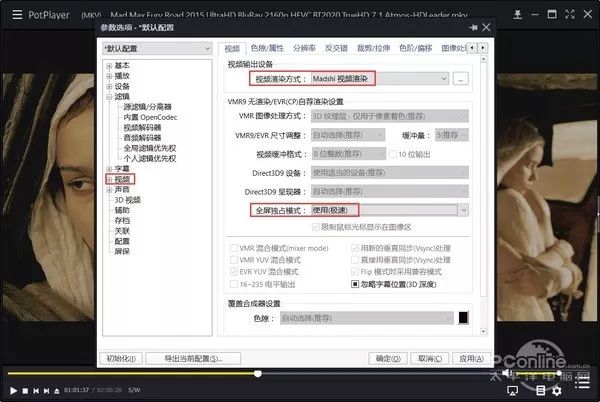Stop playback with the stop square icon

coord(25,391)
